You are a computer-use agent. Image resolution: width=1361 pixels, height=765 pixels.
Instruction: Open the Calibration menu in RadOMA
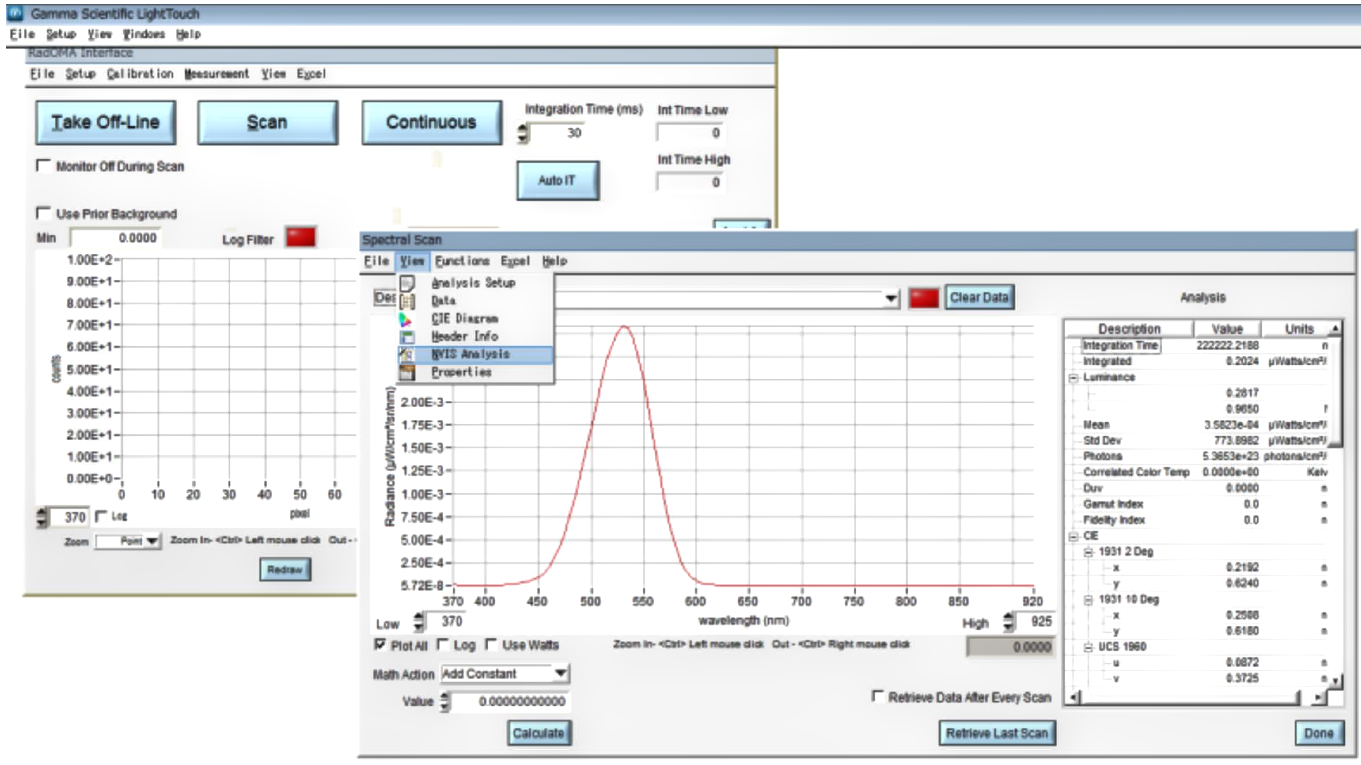[140, 74]
